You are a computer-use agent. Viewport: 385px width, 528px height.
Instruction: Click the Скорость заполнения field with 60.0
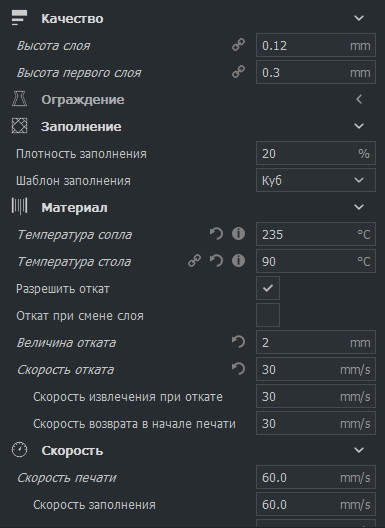316,504
